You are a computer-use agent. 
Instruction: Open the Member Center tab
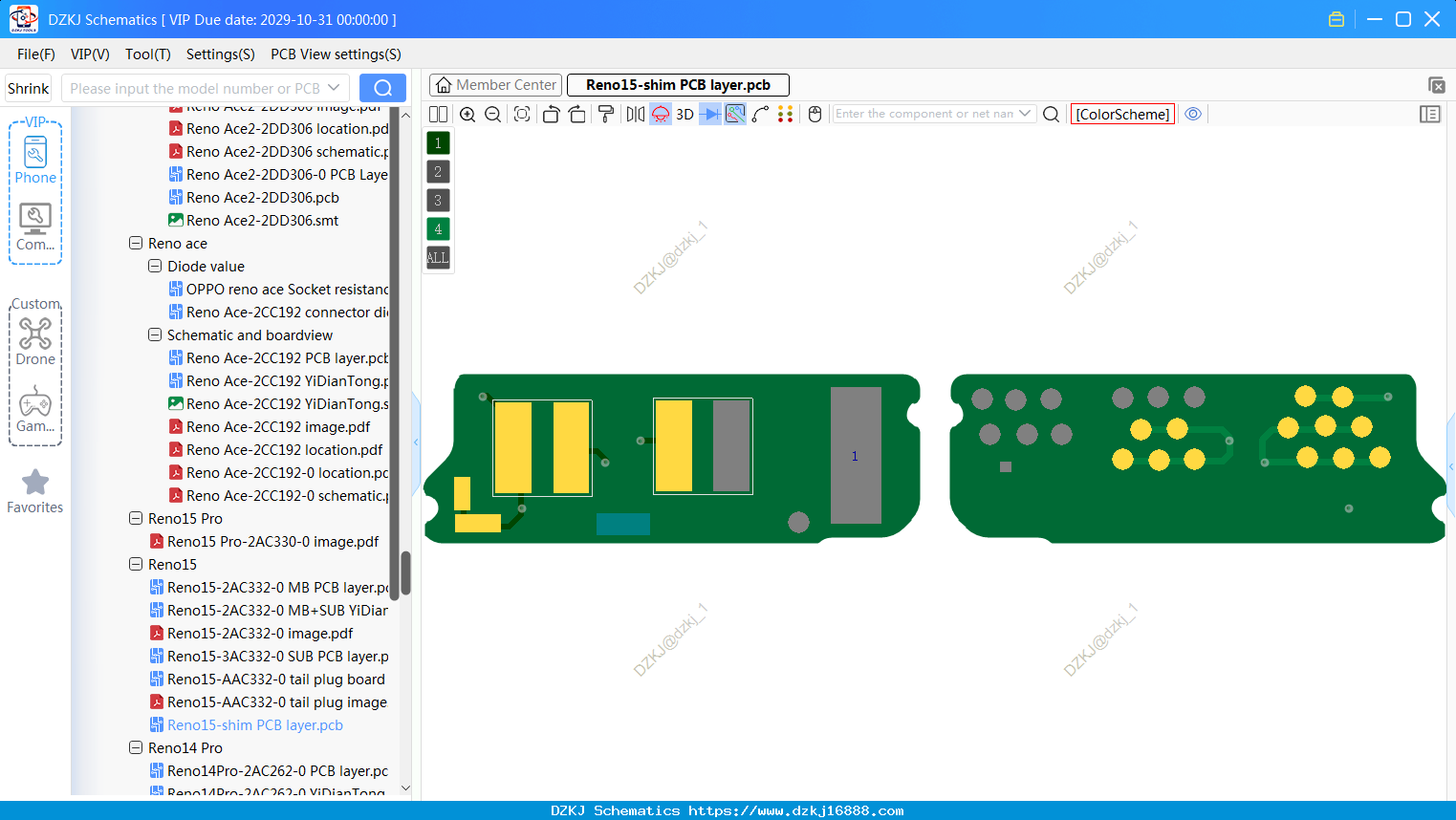(x=496, y=85)
